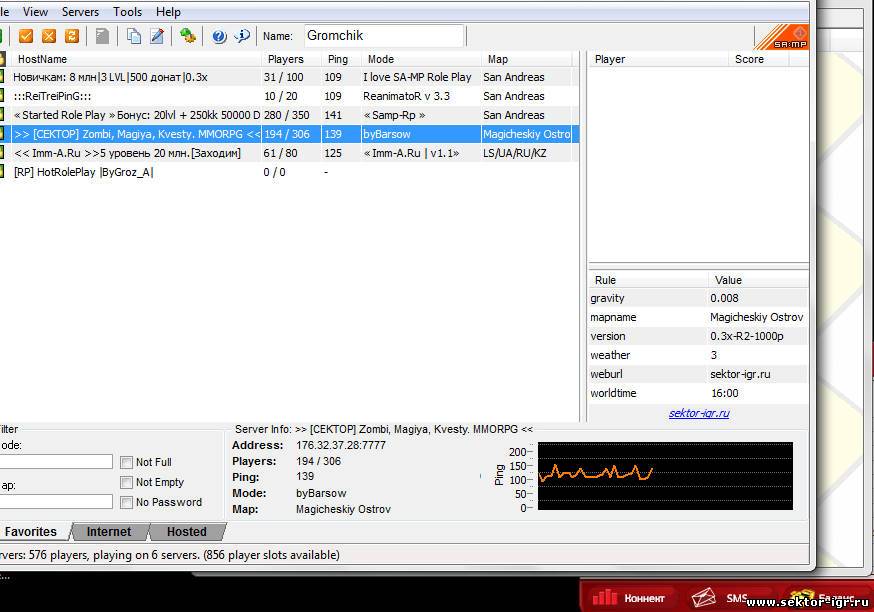
Task: Select the '[RP] HotRolePlay |ByGroz_A|' server row
Action: pos(289,172)
